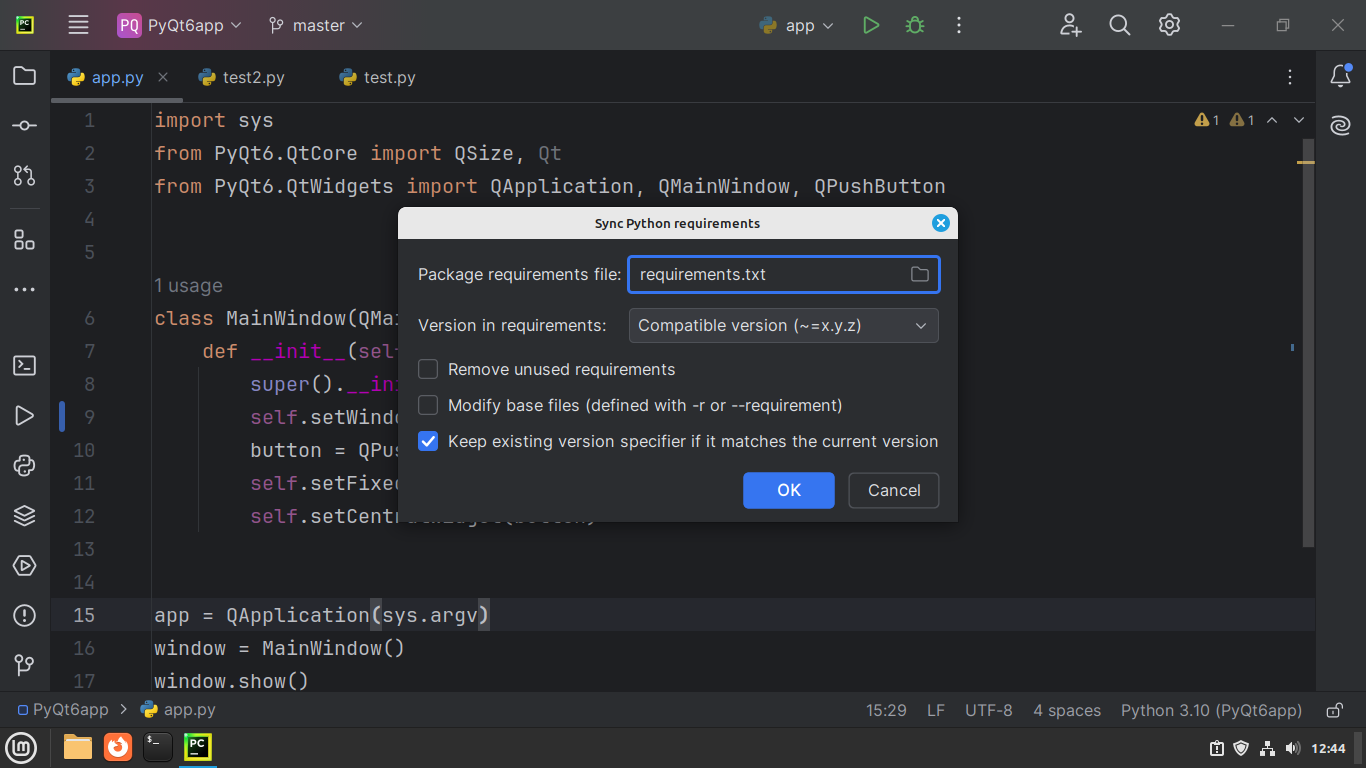1366x768 pixels.
Task: Open the Structure tool window icon
Action: (25, 240)
